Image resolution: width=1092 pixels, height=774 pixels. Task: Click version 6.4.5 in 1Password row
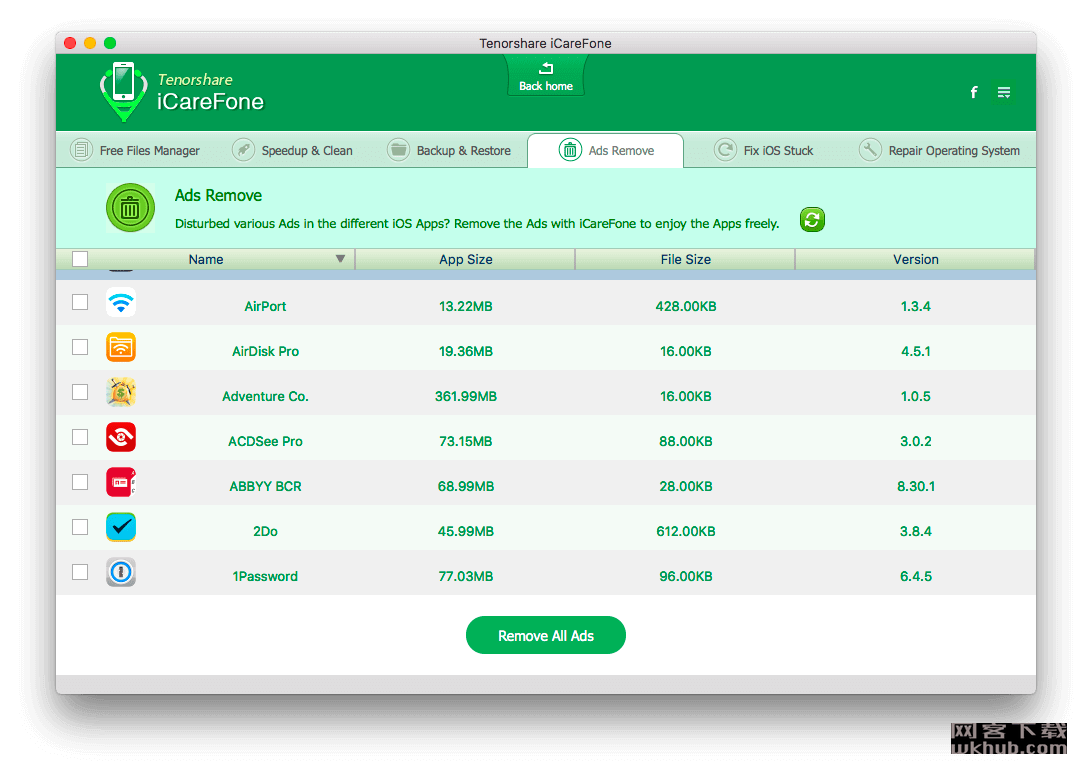coord(916,576)
